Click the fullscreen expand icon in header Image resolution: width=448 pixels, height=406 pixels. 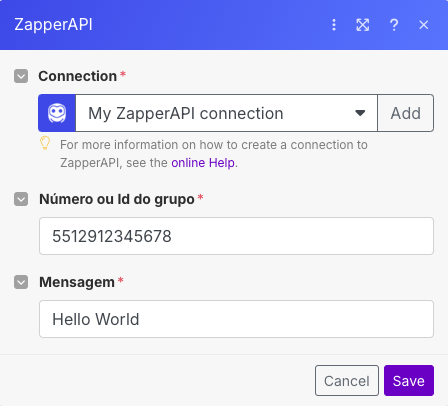pos(363,25)
